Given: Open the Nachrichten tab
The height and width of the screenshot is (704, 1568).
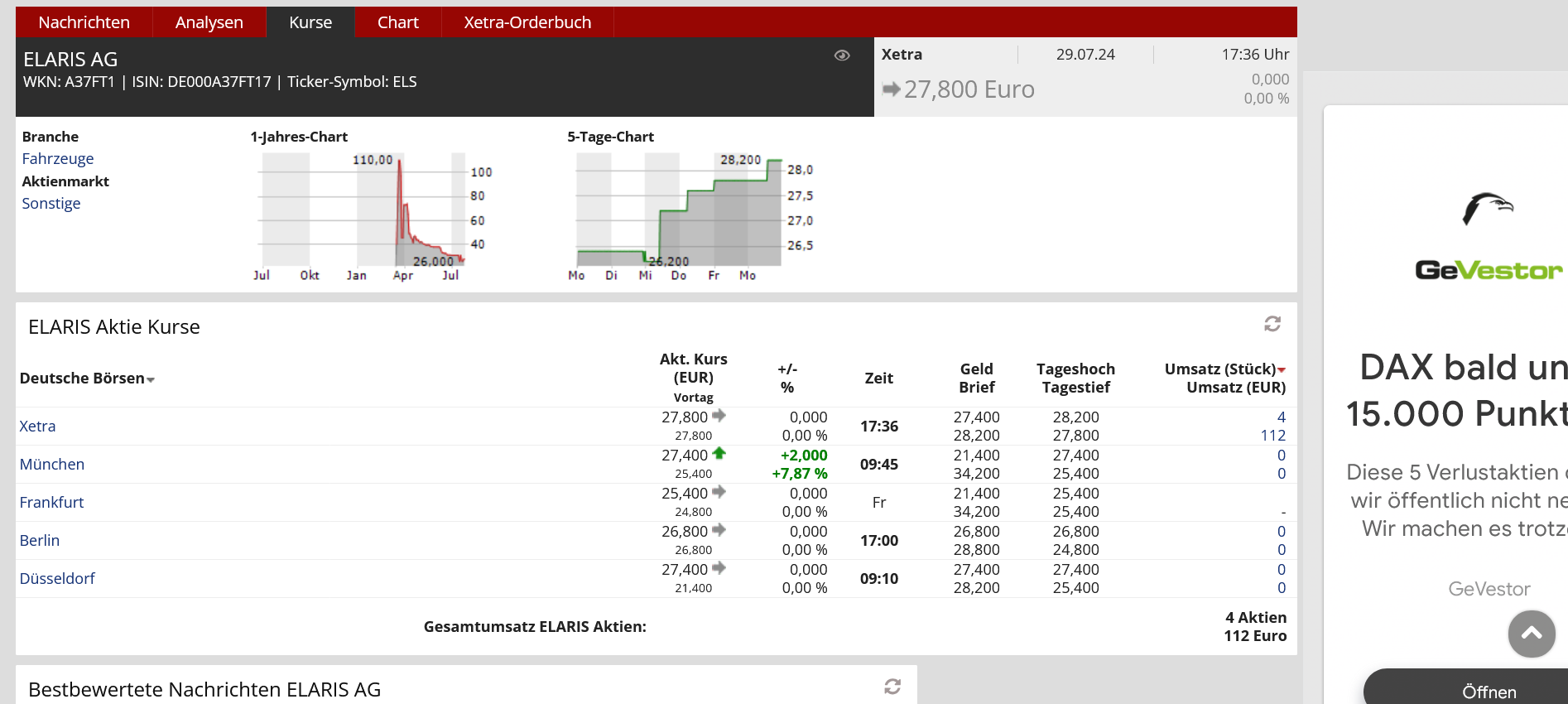Looking at the screenshot, I should 84,22.
